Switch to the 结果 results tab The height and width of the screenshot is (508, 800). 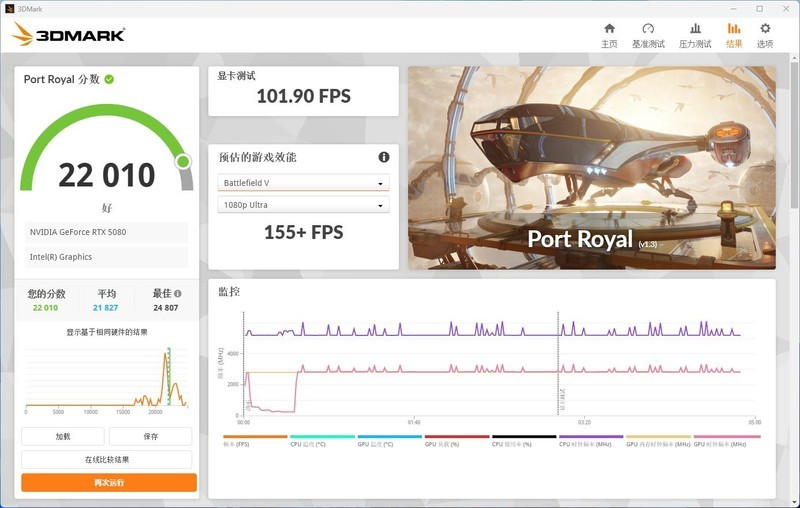pos(734,35)
